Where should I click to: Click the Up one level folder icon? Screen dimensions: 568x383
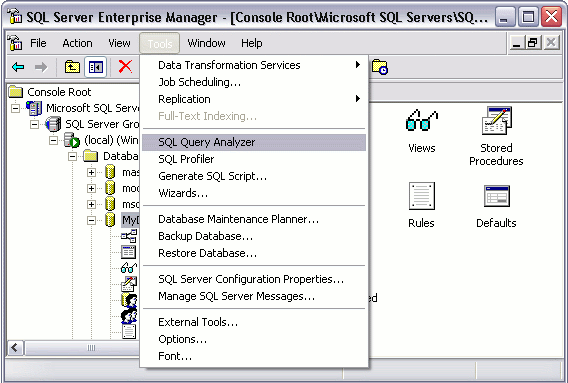click(x=72, y=67)
